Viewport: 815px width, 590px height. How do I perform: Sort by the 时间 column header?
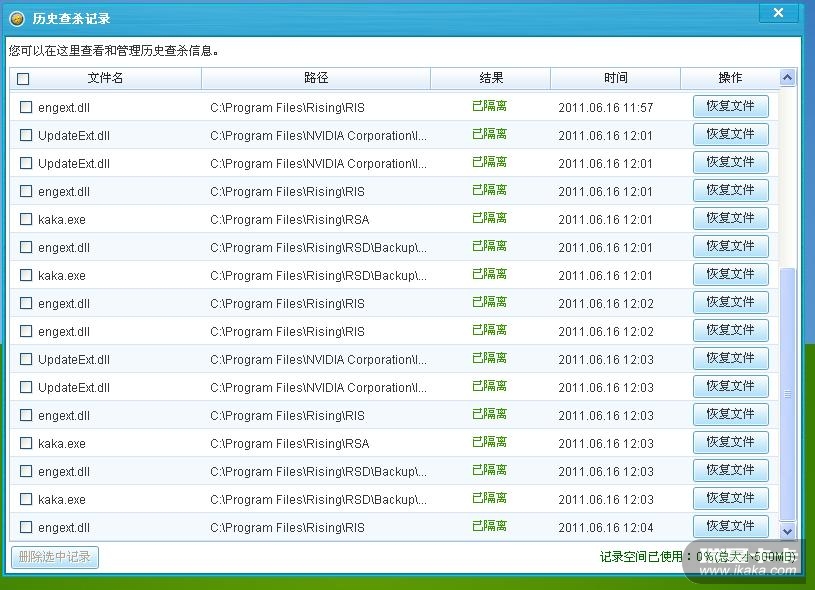pyautogui.click(x=615, y=78)
